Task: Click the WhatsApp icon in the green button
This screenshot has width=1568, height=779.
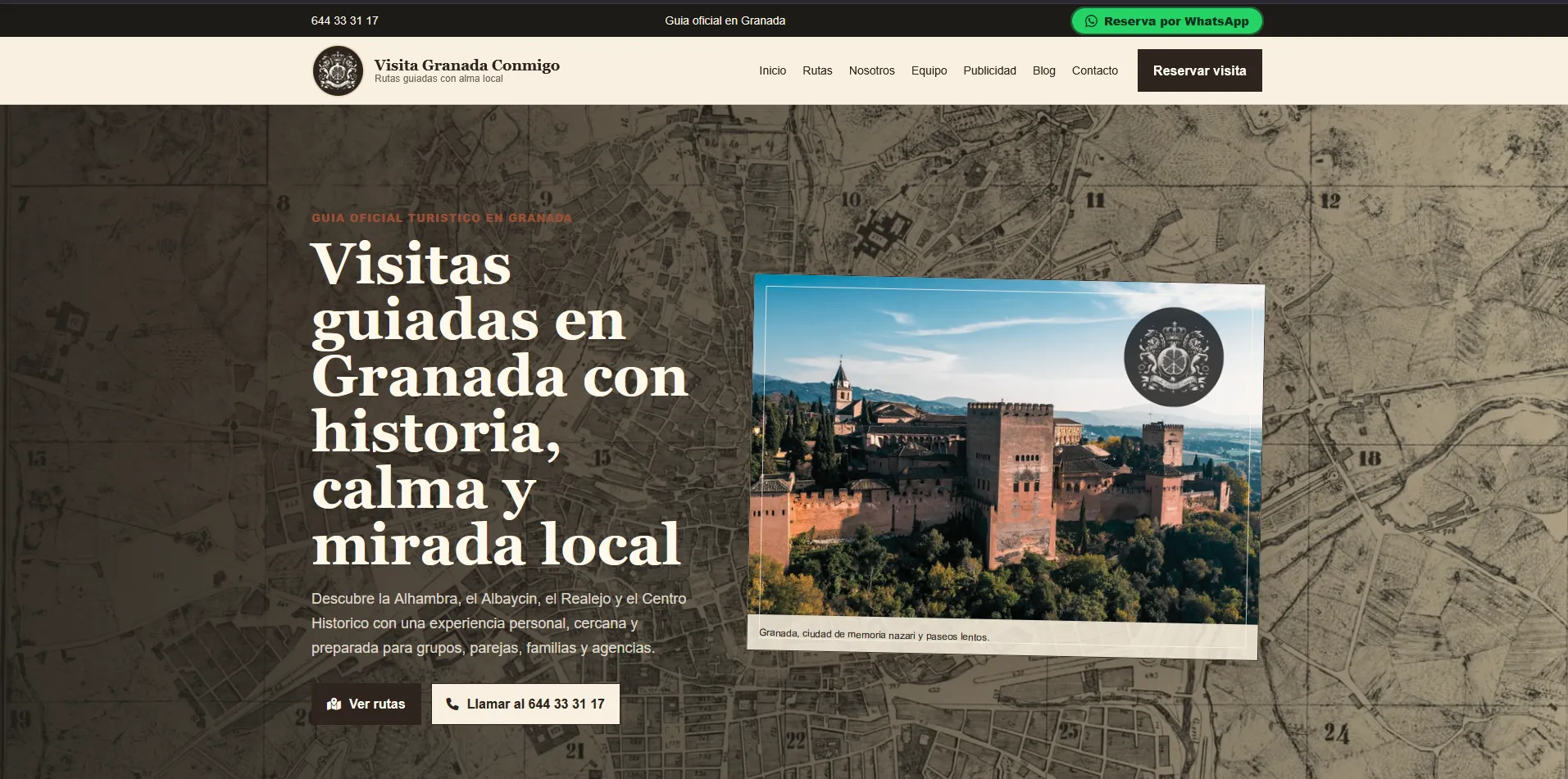Action: [1091, 21]
